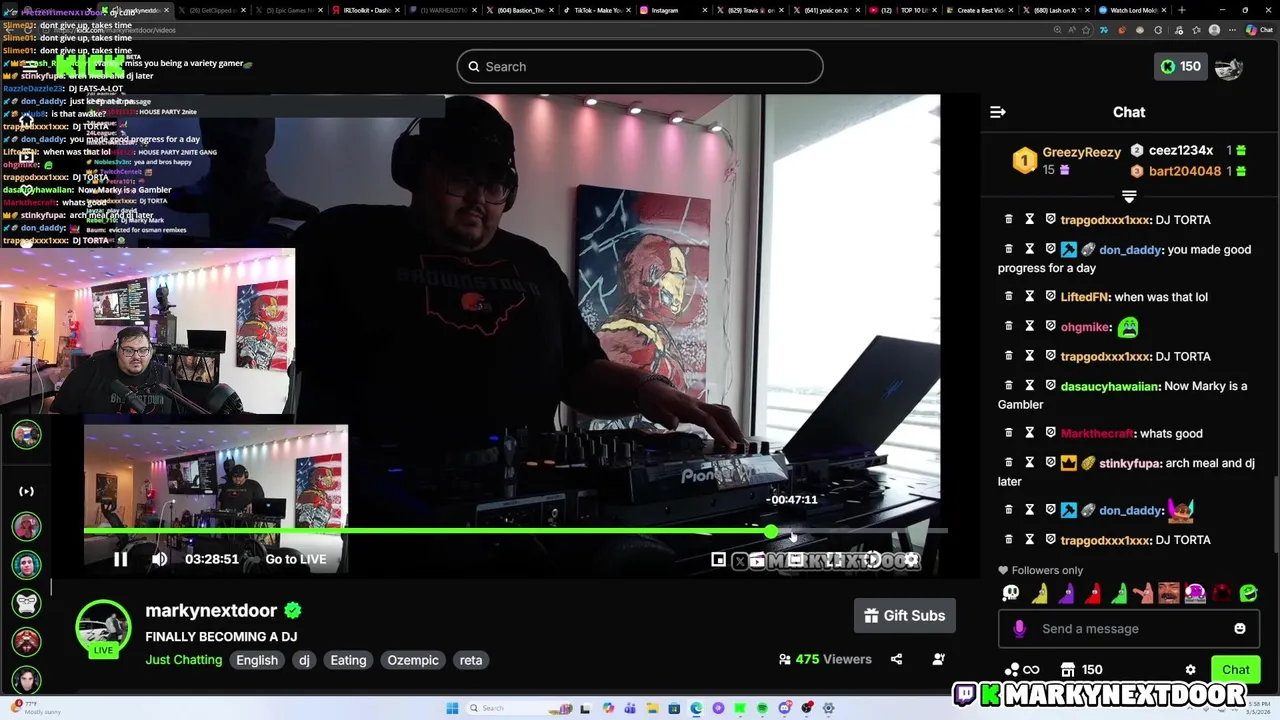
Task: Open the Windows Start menu
Action: click(x=452, y=708)
